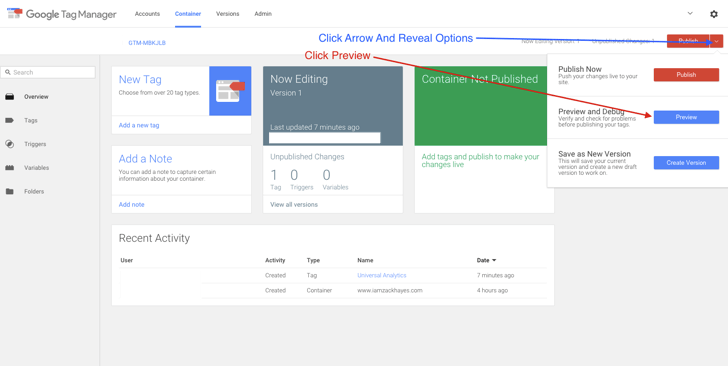Click the Variables sidebar icon

[x=9, y=168]
